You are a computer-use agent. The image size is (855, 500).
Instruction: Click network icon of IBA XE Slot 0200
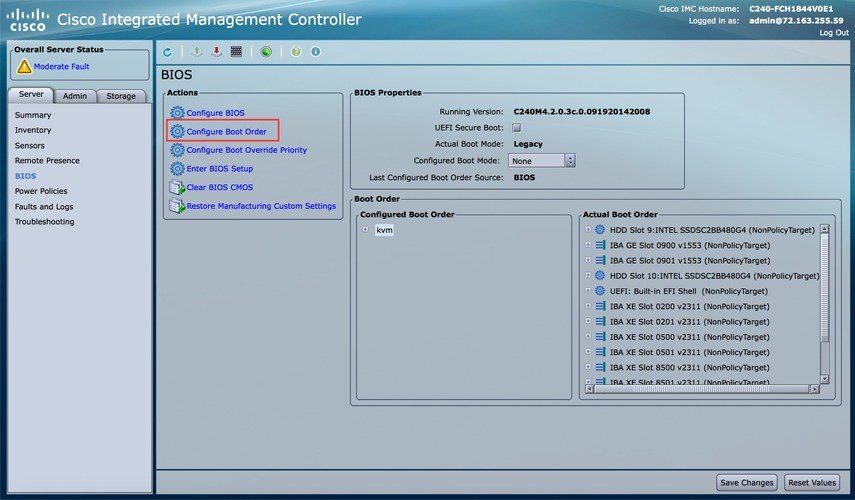pyautogui.click(x=600, y=306)
